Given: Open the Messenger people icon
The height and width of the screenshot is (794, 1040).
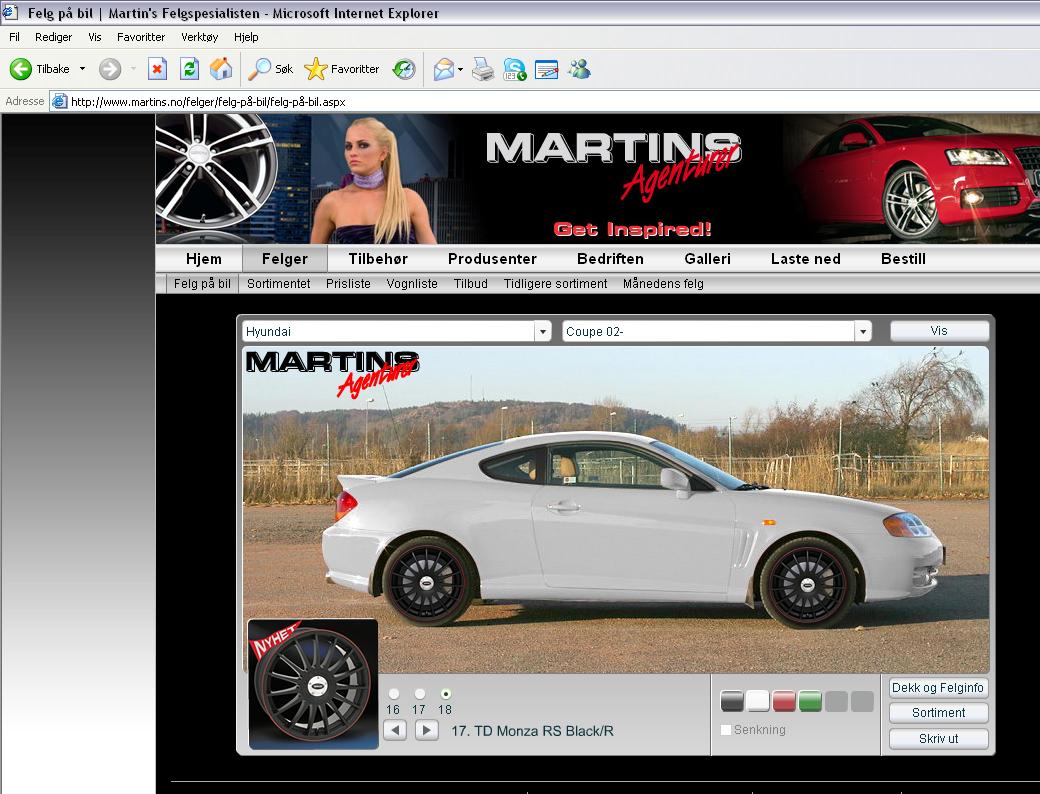Looking at the screenshot, I should click(579, 69).
